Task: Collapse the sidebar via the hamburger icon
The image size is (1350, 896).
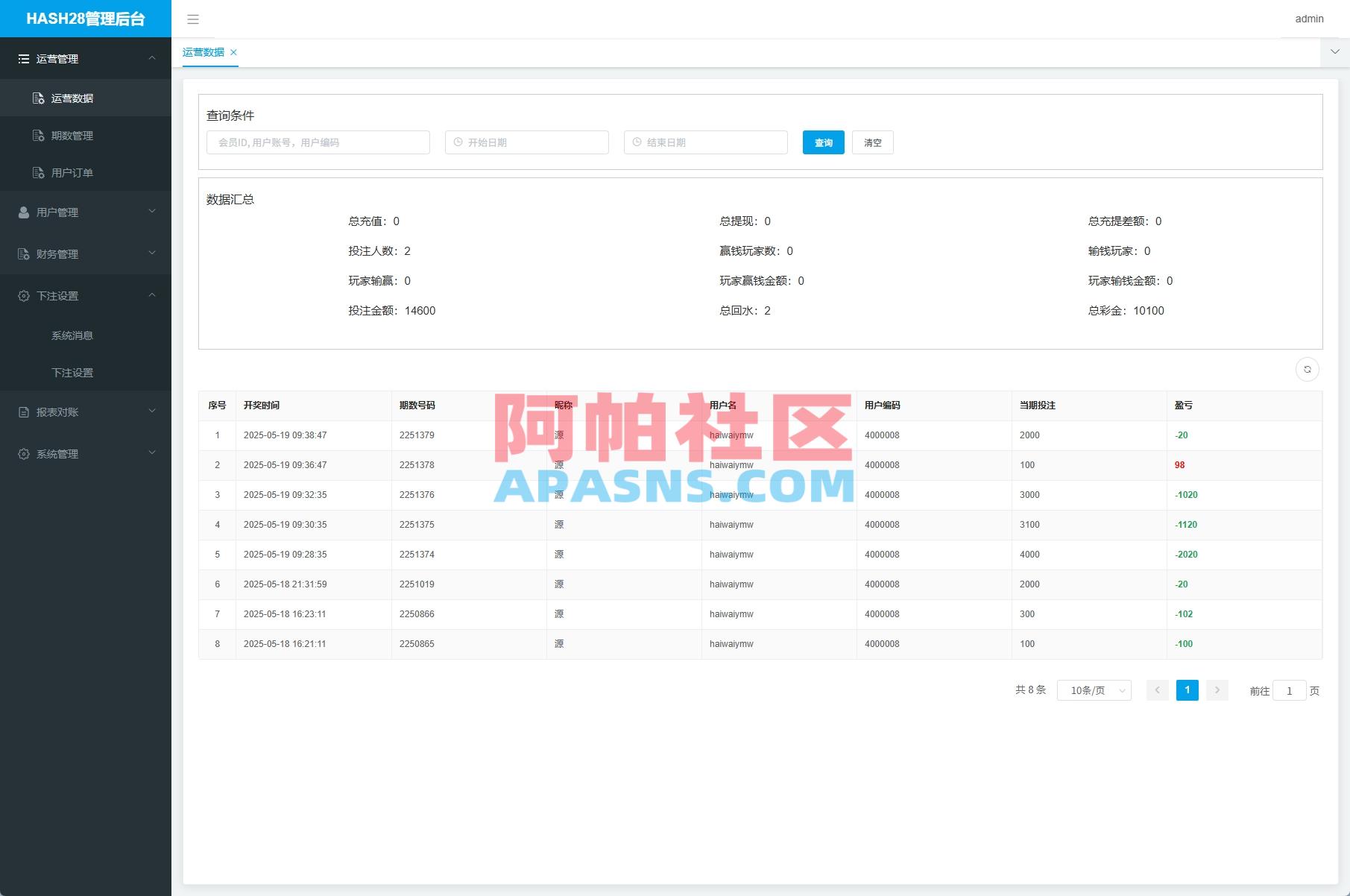Action: coord(193,19)
